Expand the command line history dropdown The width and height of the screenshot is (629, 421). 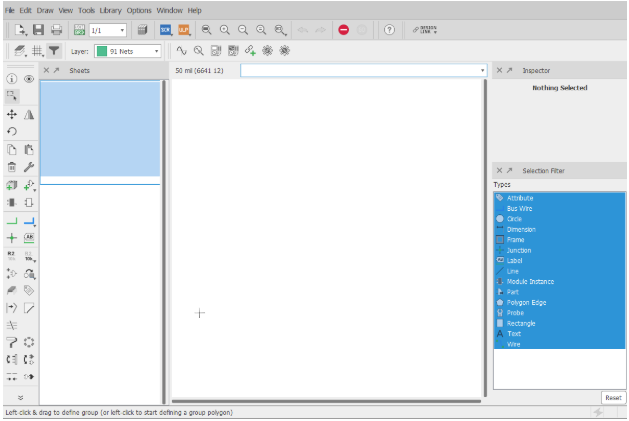(x=483, y=71)
